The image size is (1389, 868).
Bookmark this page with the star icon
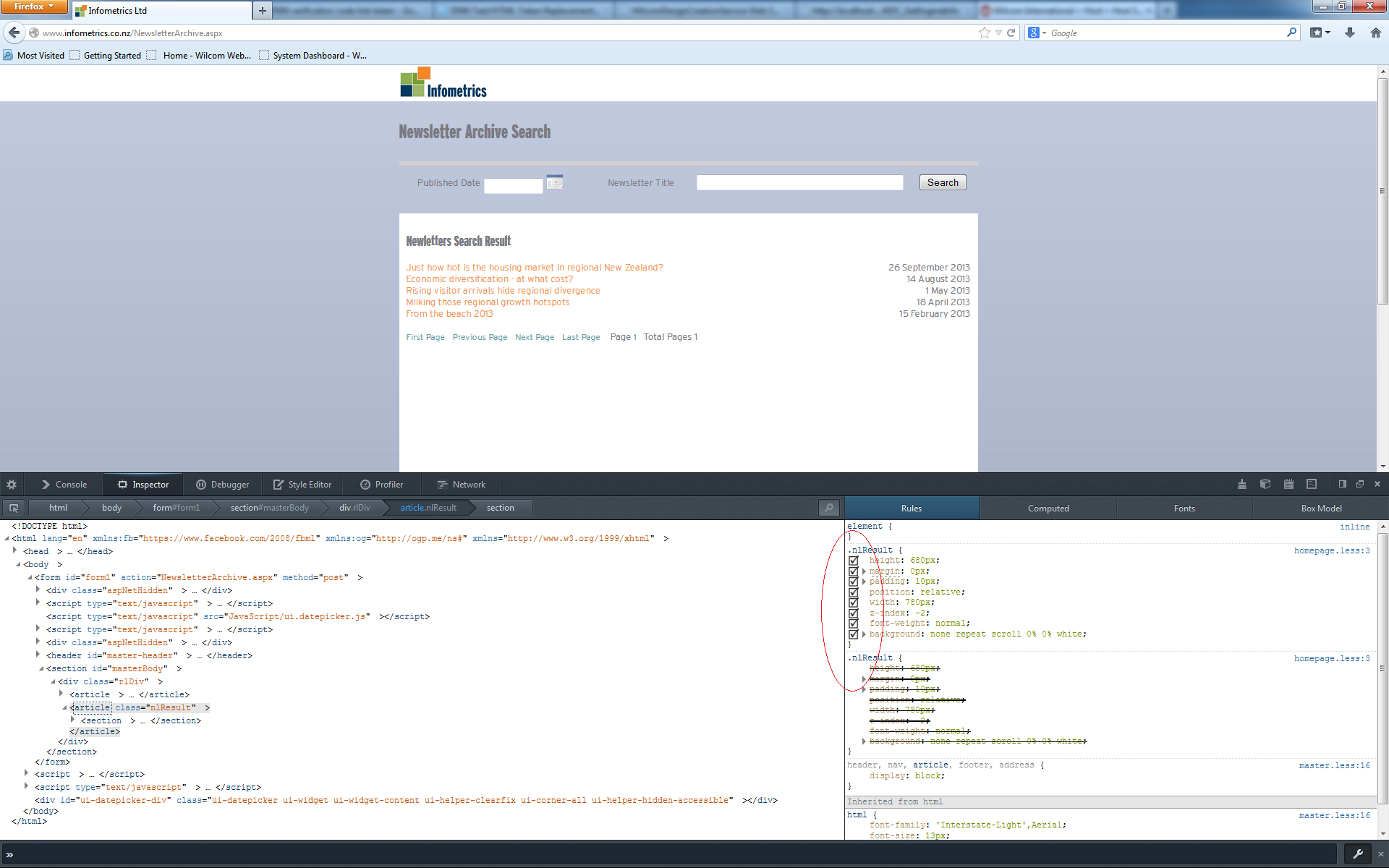[x=984, y=33]
